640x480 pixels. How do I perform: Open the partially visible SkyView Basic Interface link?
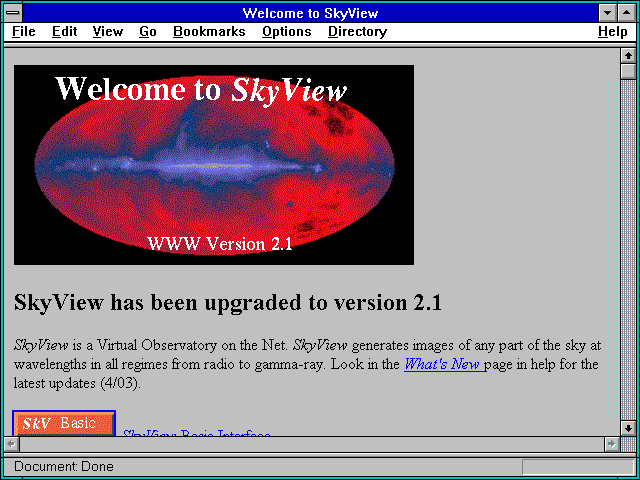click(197, 433)
